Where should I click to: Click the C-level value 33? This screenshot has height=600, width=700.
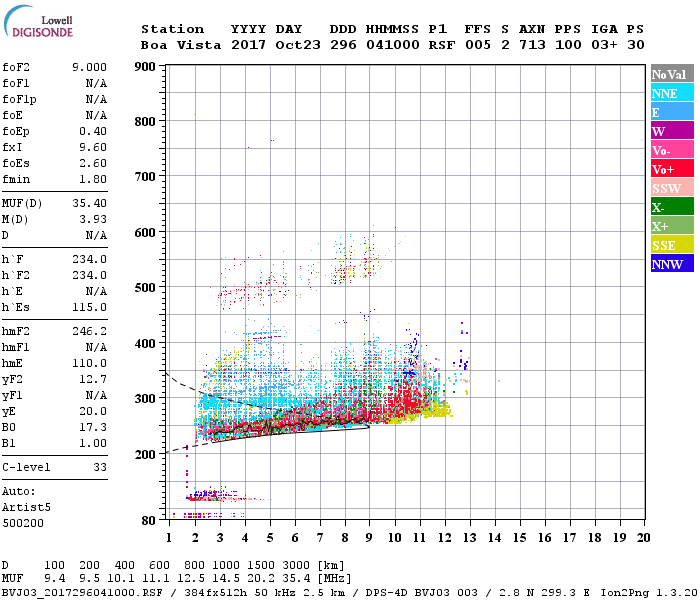tap(100, 467)
